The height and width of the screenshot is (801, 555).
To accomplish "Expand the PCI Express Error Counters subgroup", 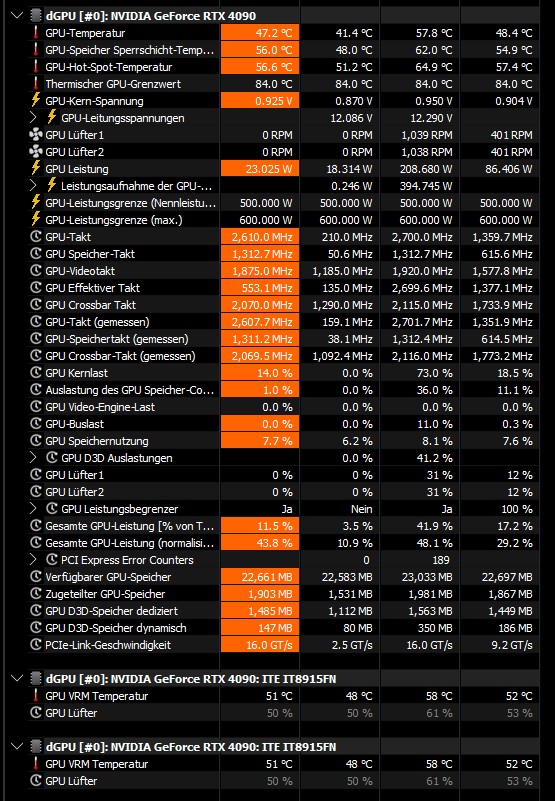I will pyautogui.click(x=33, y=559).
